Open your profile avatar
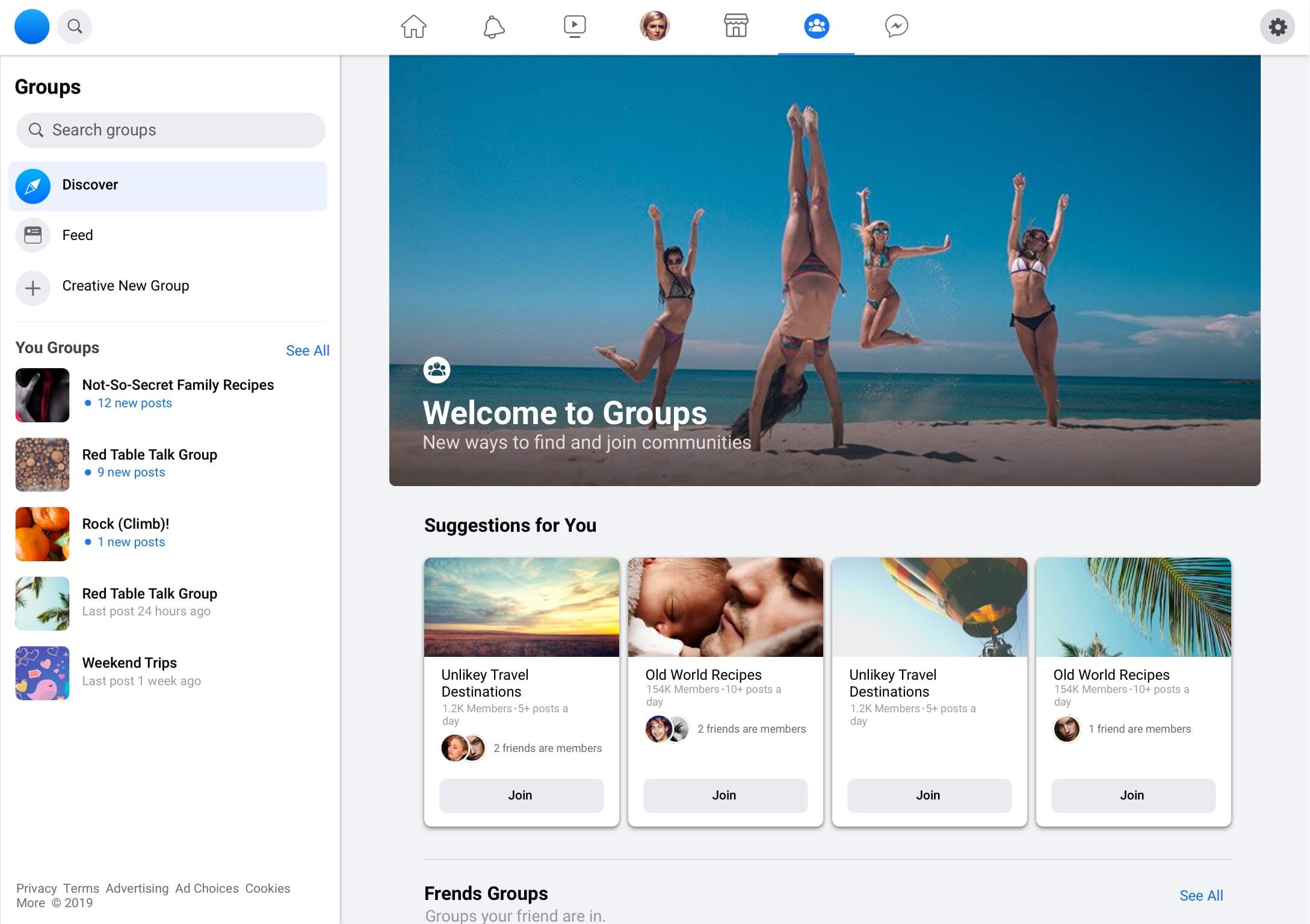 (x=655, y=26)
